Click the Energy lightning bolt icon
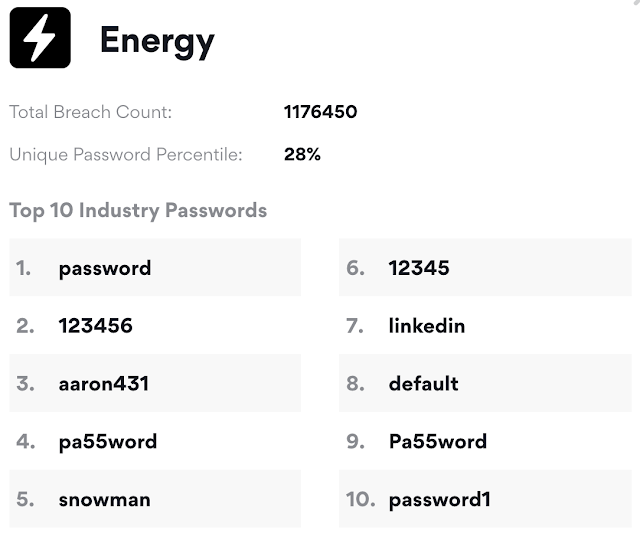The height and width of the screenshot is (537, 640). point(40,38)
